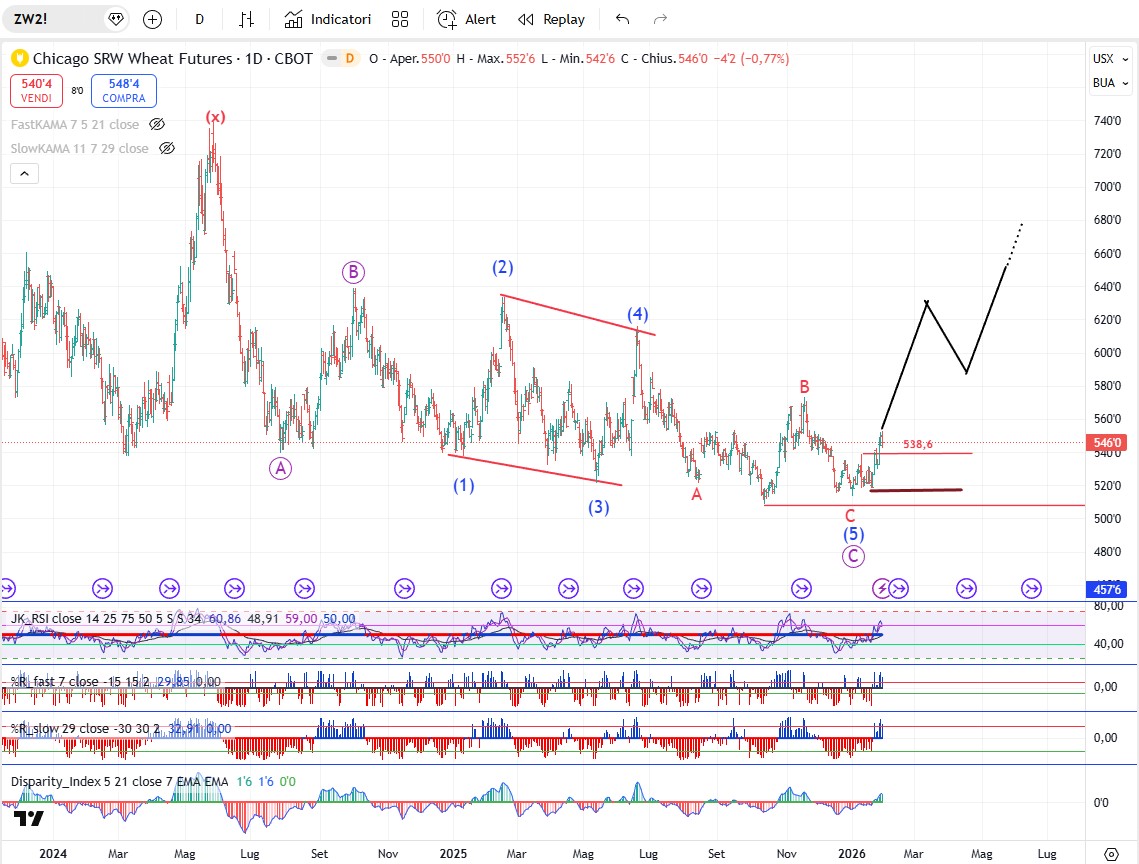Collapse the indicator legend with chevron
Image resolution: width=1139 pixels, height=864 pixels.
(25, 174)
